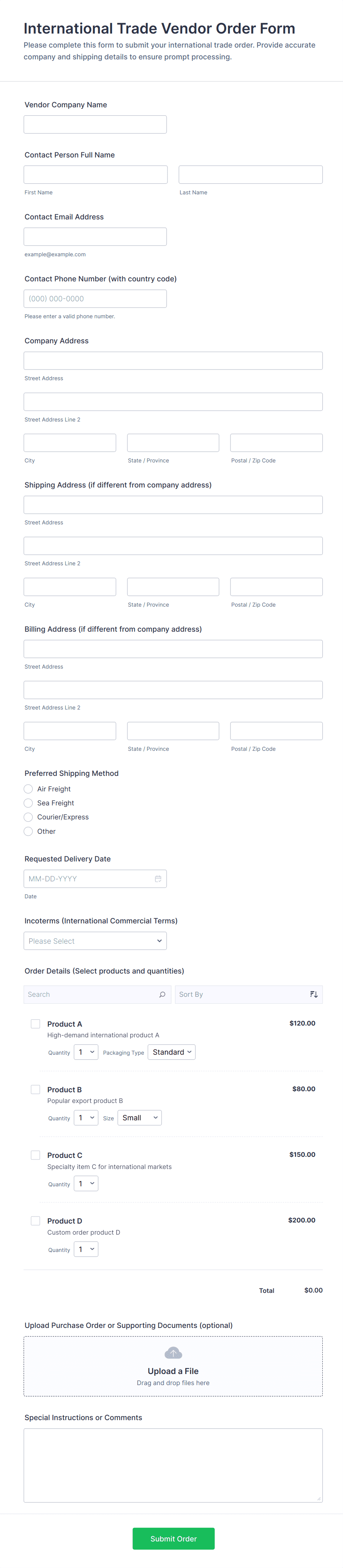Select the Air Freight shipping option
This screenshot has width=343, height=1568.
pos(28,789)
